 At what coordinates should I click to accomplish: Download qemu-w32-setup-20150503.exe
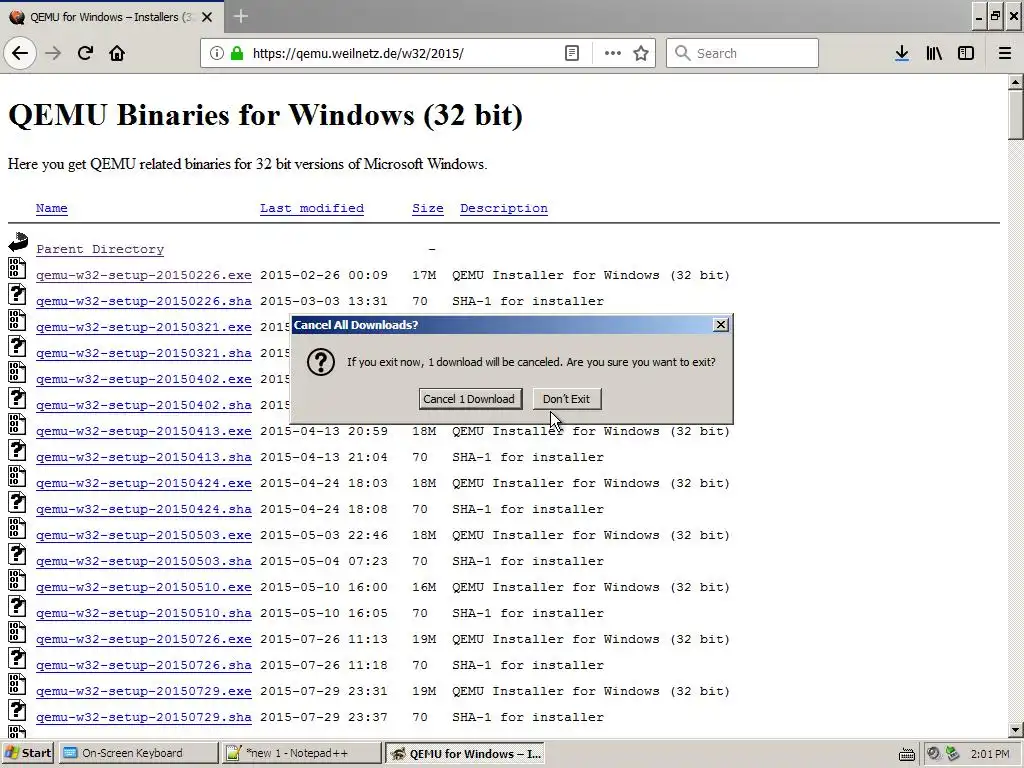144,535
